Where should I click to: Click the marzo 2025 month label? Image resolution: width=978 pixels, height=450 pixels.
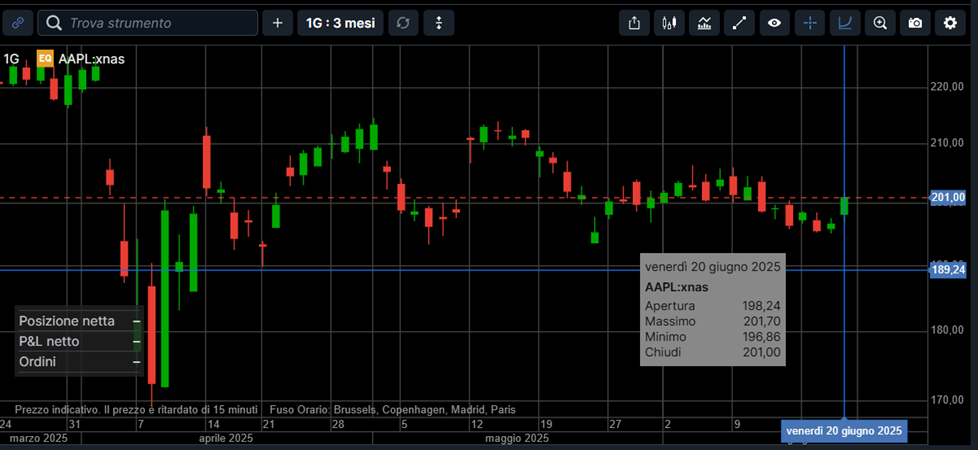(38, 438)
